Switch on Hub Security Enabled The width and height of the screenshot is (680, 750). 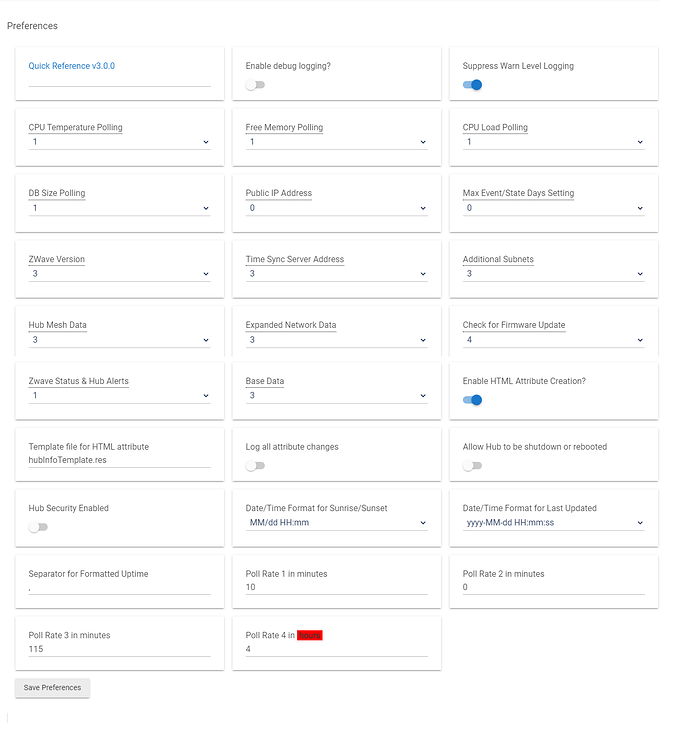(38, 527)
